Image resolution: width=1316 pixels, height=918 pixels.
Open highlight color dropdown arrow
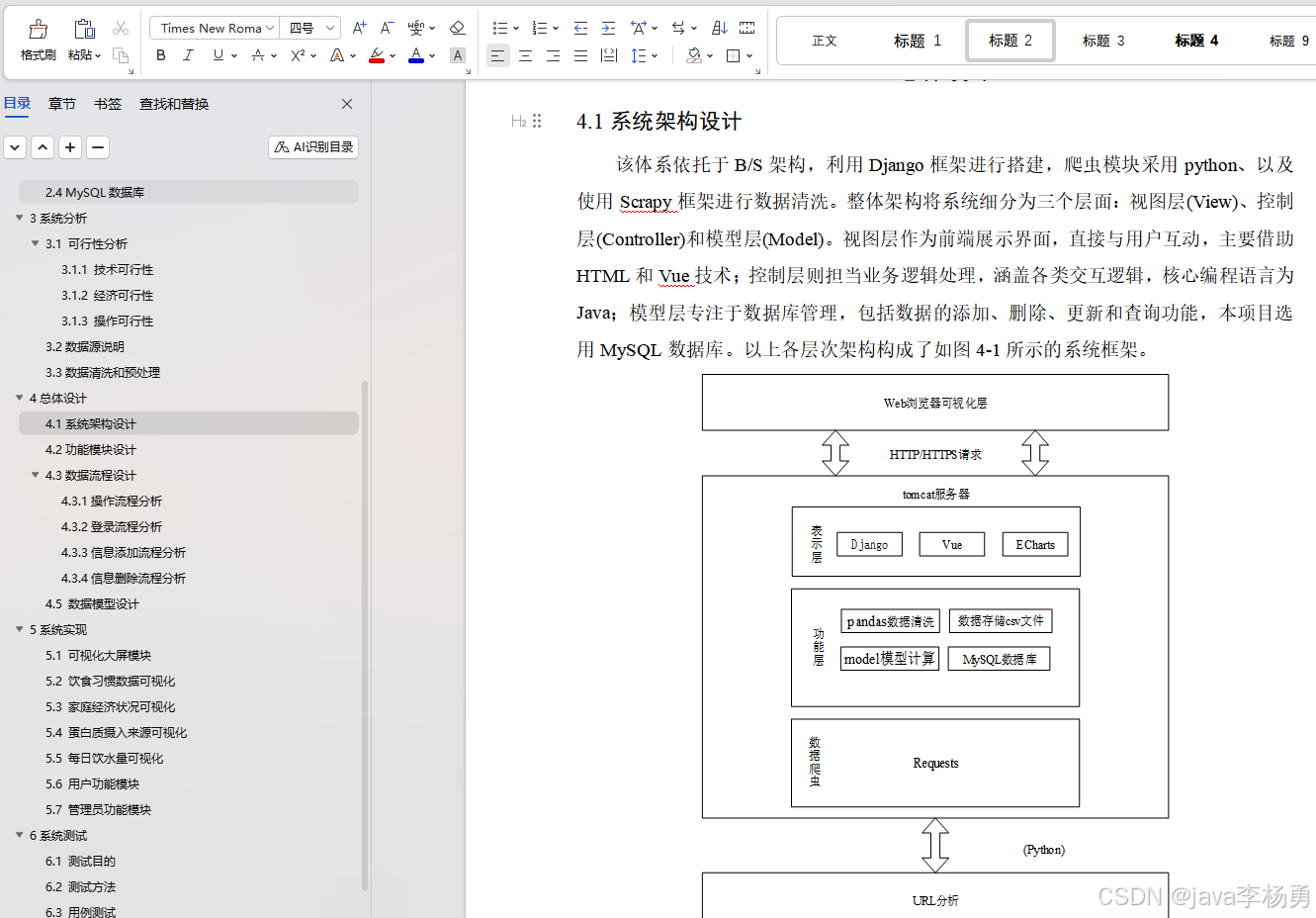pos(393,56)
